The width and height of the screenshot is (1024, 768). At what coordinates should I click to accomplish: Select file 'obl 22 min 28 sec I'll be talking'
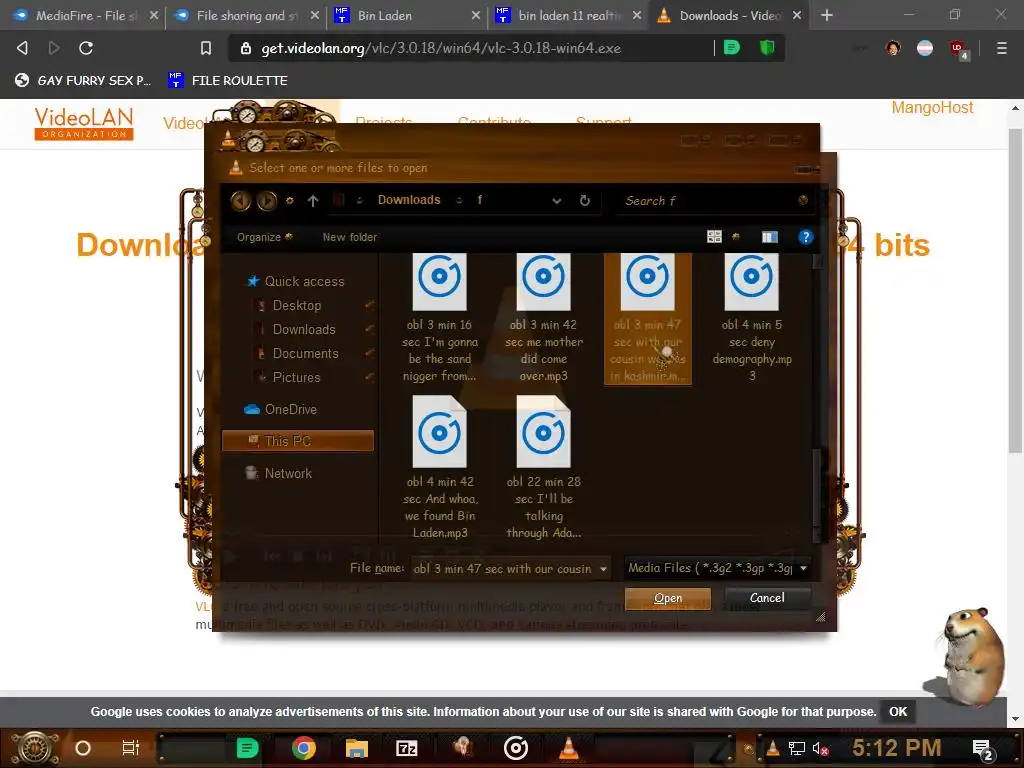[543, 468]
